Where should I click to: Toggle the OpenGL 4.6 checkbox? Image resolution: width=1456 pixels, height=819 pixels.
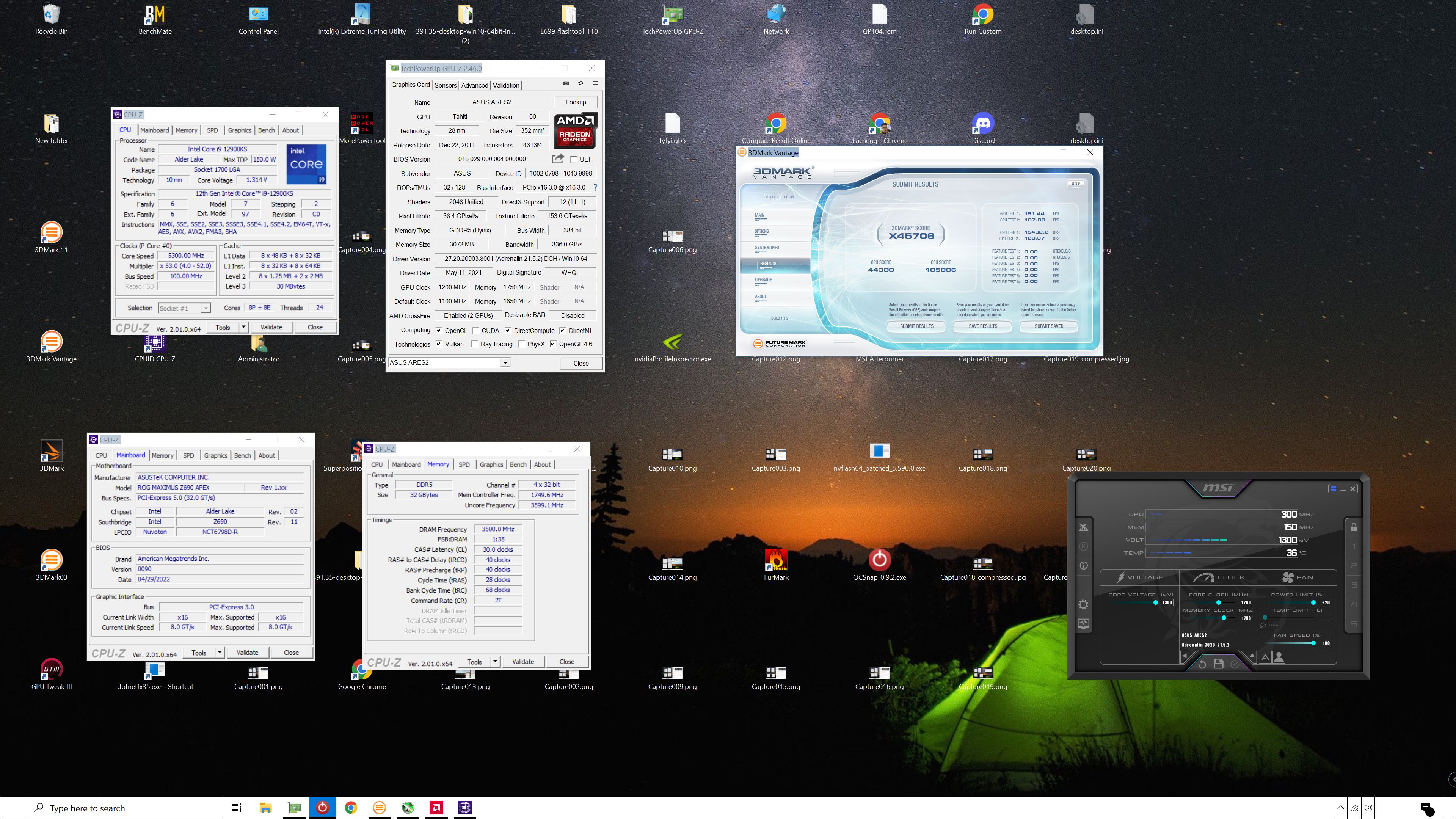tap(553, 344)
